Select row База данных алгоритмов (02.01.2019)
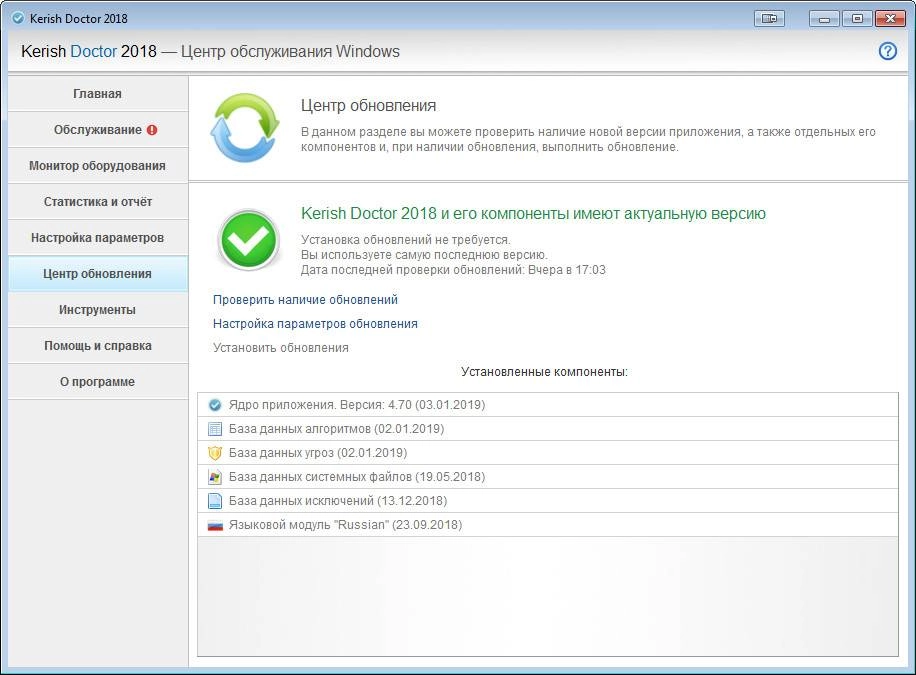 pyautogui.click(x=547, y=429)
